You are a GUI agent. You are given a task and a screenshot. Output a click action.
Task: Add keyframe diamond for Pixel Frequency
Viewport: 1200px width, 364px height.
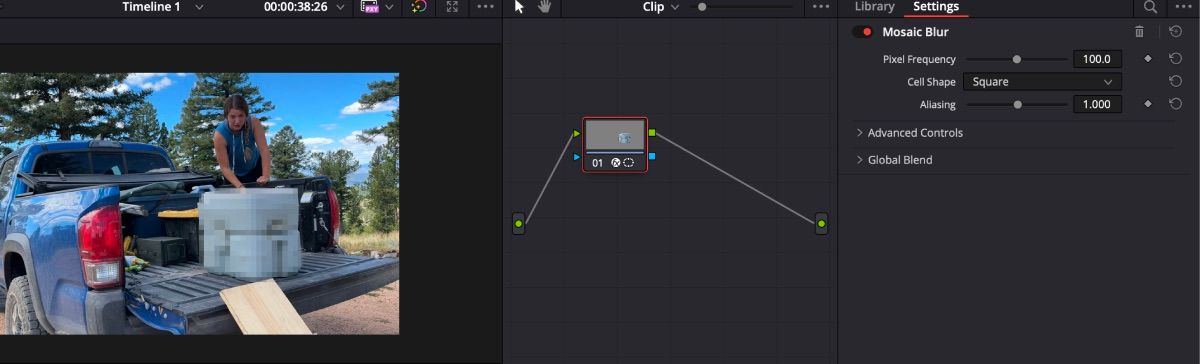1148,59
